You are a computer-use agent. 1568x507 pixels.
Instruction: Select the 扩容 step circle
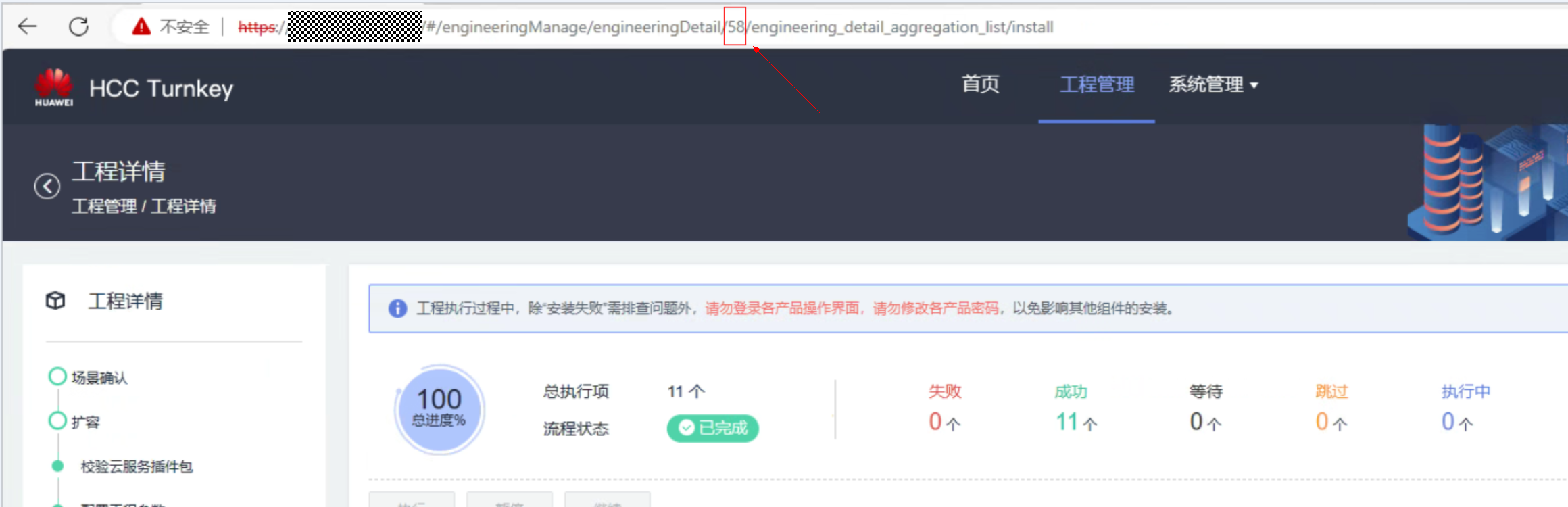point(57,421)
